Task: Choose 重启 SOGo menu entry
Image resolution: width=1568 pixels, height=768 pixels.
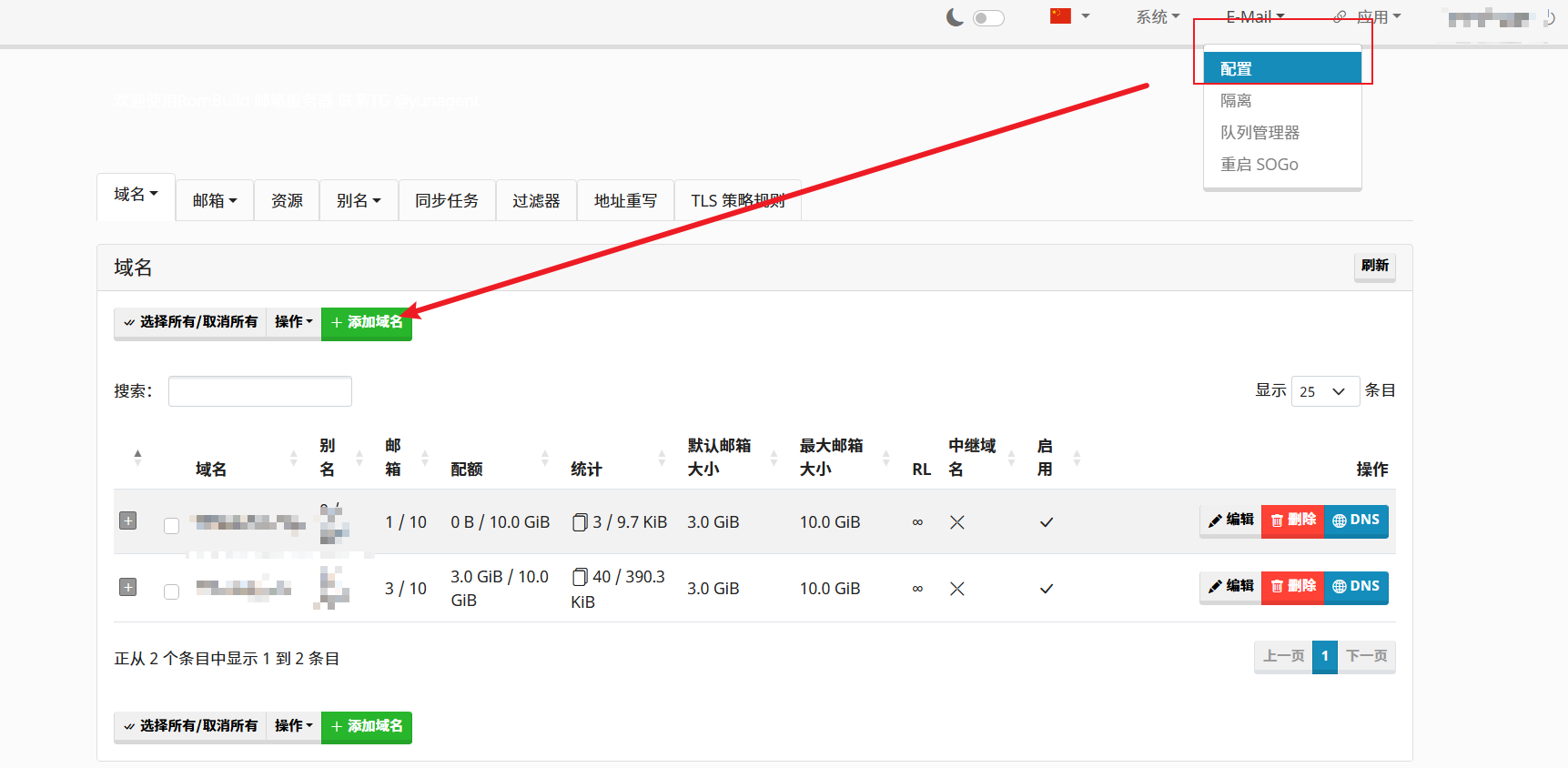Action: click(x=1282, y=164)
